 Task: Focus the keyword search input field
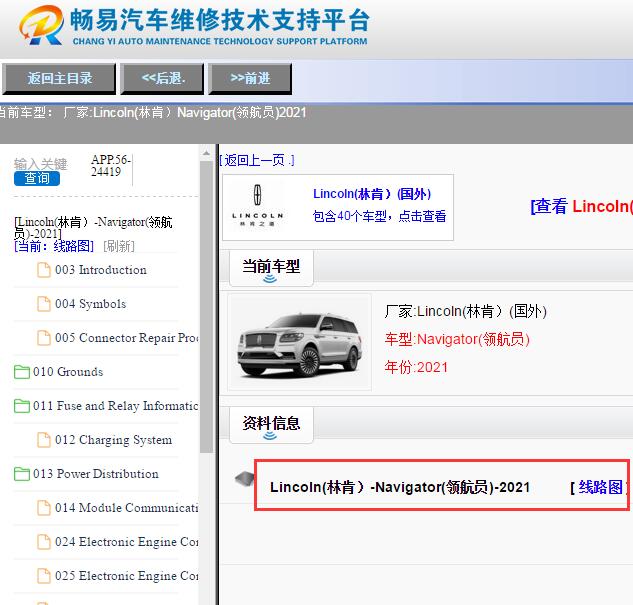click(40, 164)
